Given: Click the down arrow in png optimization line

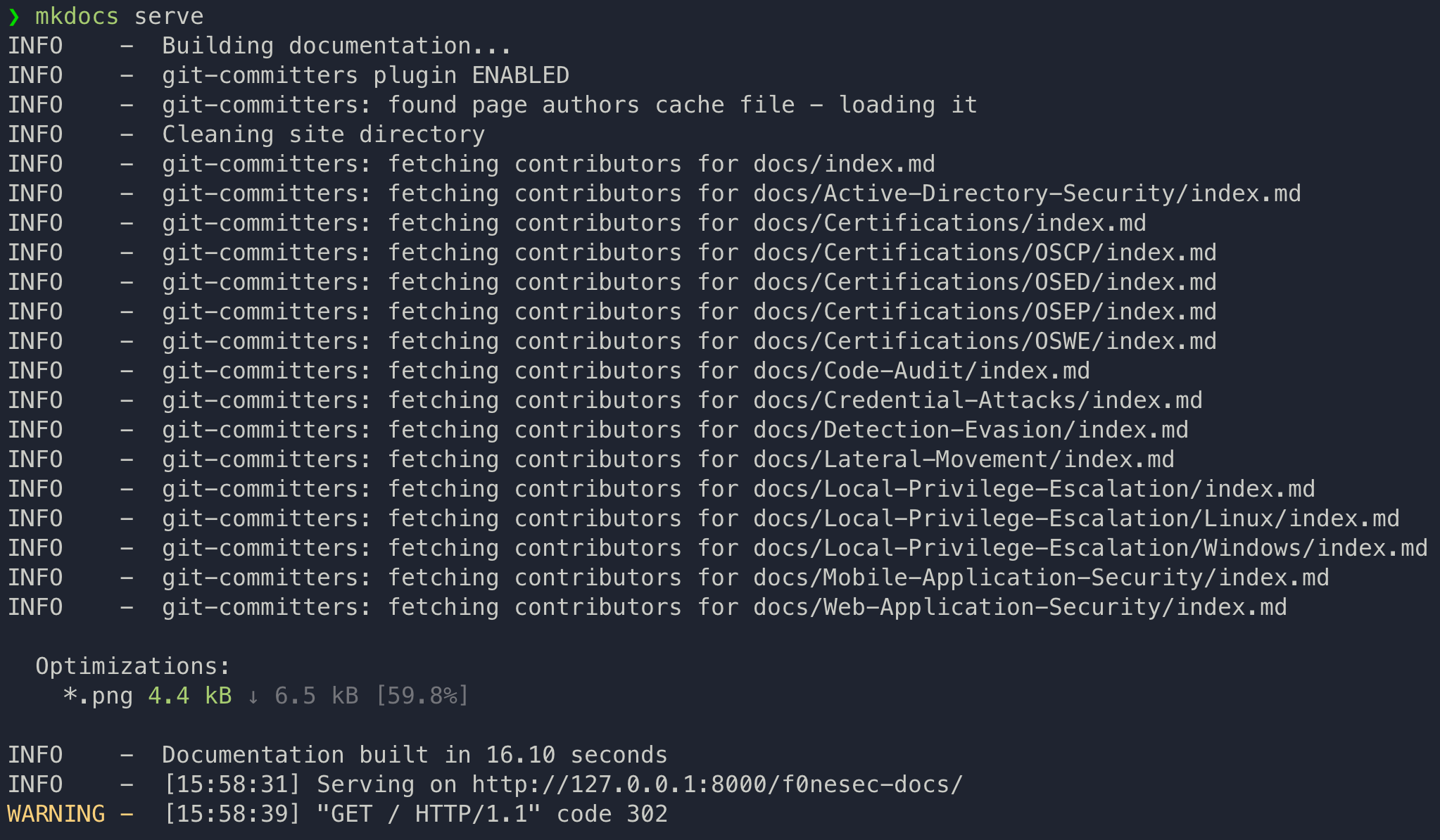Looking at the screenshot, I should pos(253,696).
